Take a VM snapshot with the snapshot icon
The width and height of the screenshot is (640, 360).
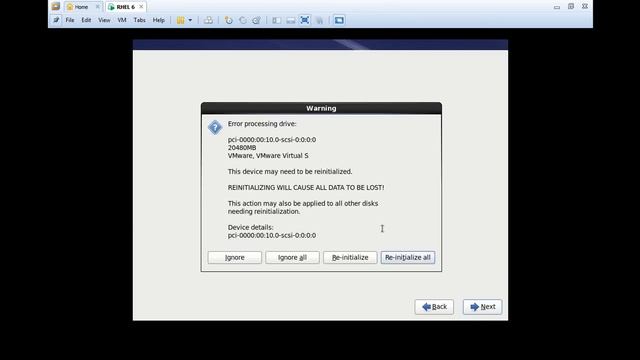point(229,20)
